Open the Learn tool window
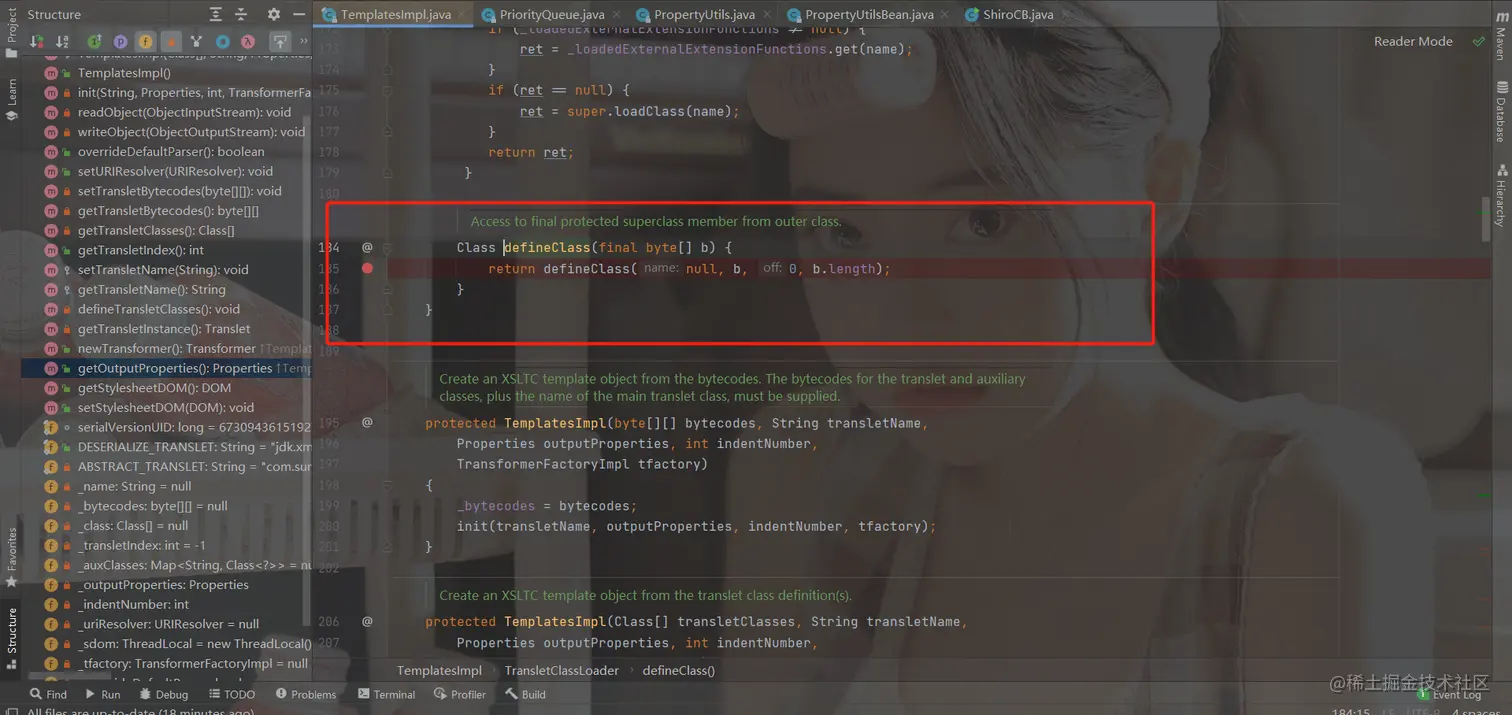The height and width of the screenshot is (715, 1512). coord(11,100)
